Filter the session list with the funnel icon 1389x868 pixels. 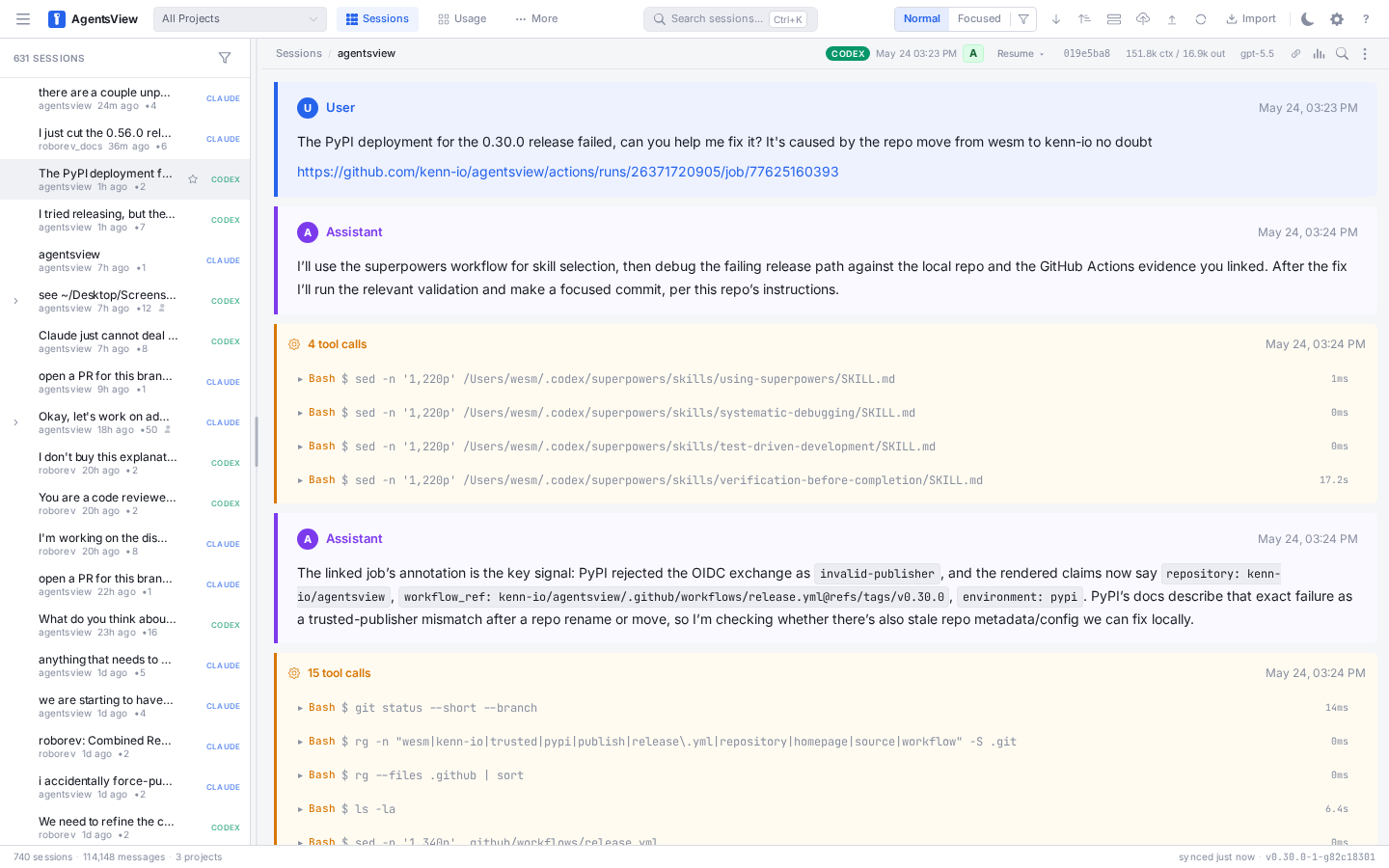pos(225,58)
